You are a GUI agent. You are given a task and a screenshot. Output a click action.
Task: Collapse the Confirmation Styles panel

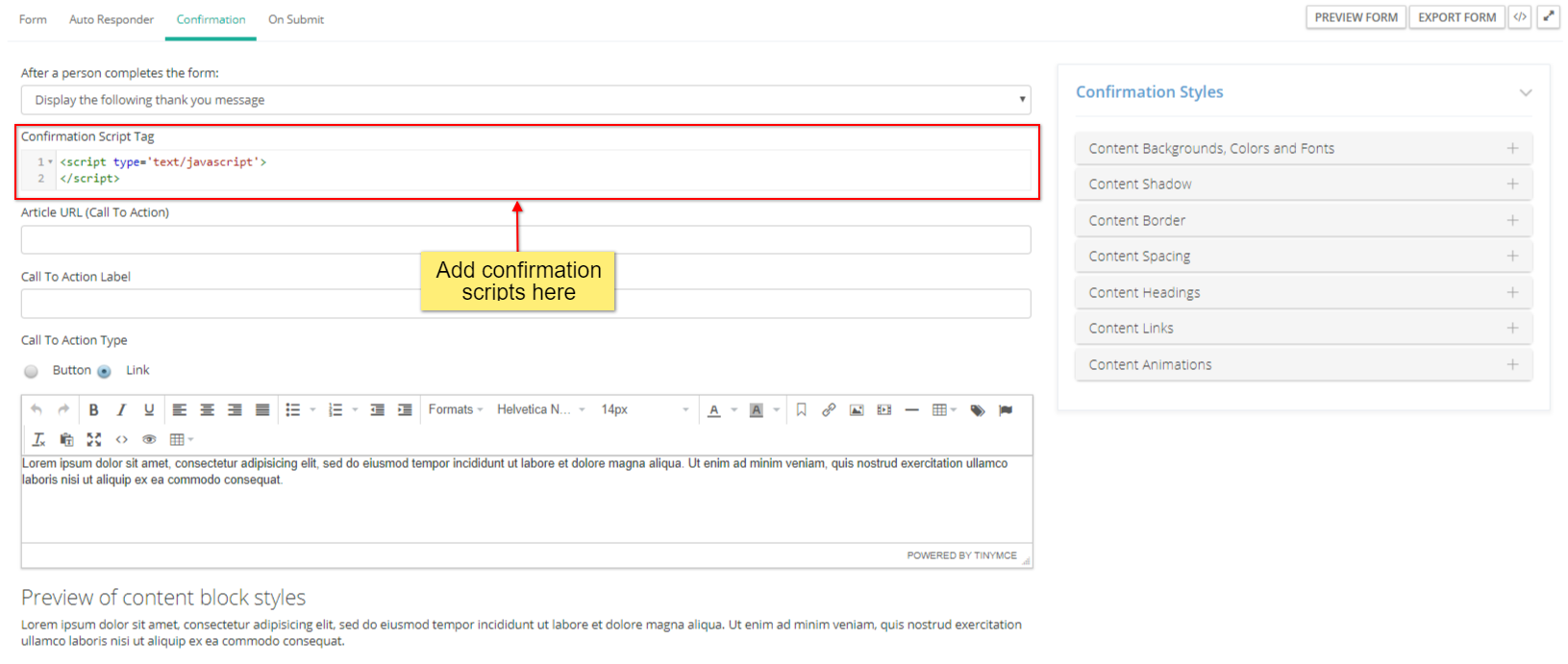click(x=1526, y=92)
